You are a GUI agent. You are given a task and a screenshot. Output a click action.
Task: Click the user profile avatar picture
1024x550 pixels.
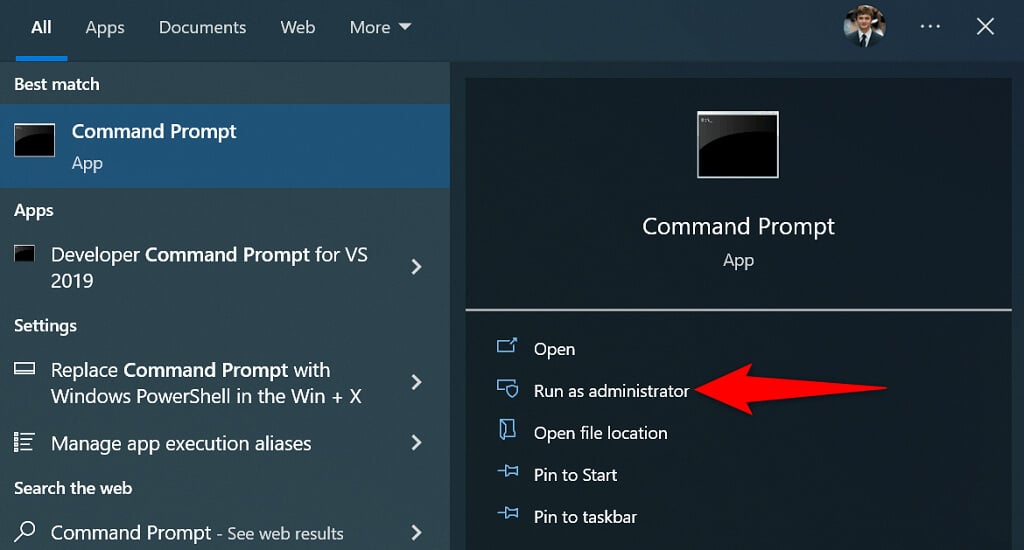click(864, 27)
